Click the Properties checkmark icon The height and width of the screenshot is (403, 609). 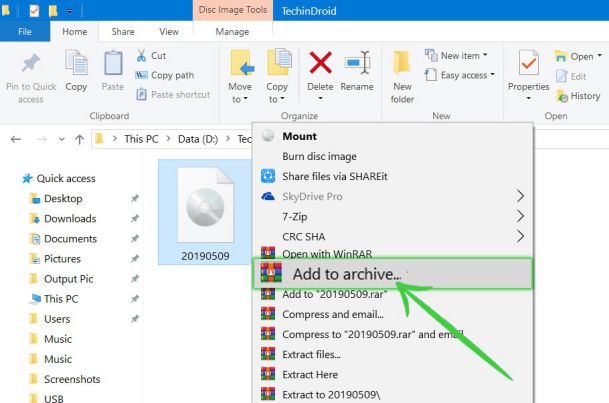click(x=528, y=62)
